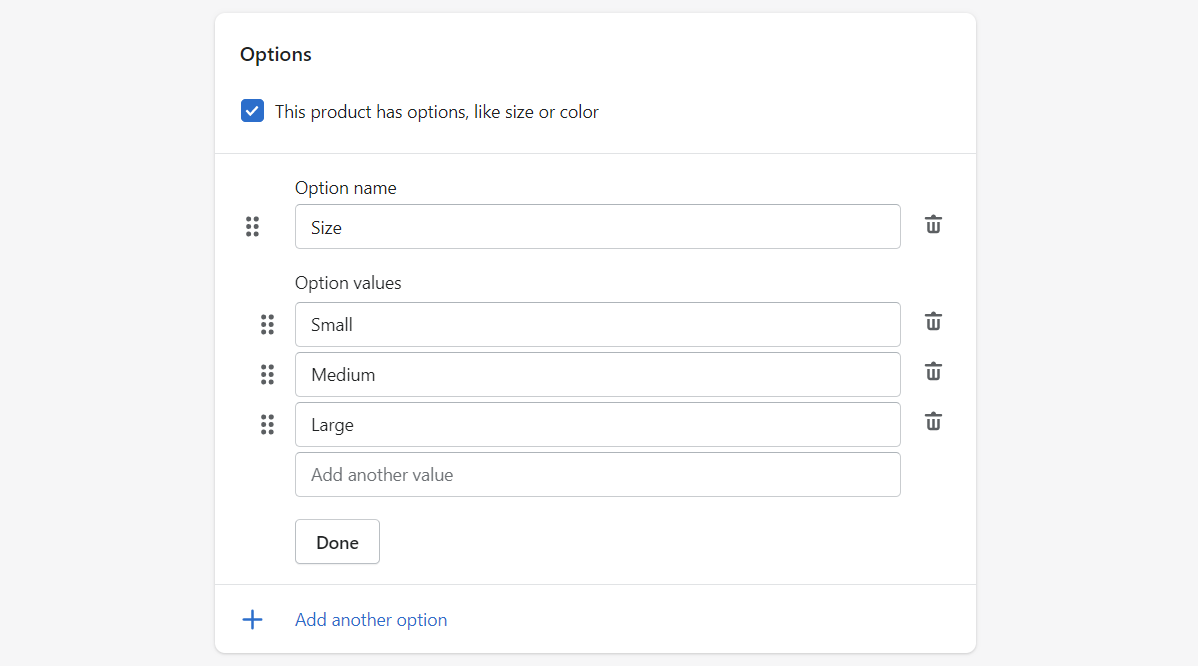Select the Small value field
Image resolution: width=1198 pixels, height=666 pixels.
pos(597,324)
